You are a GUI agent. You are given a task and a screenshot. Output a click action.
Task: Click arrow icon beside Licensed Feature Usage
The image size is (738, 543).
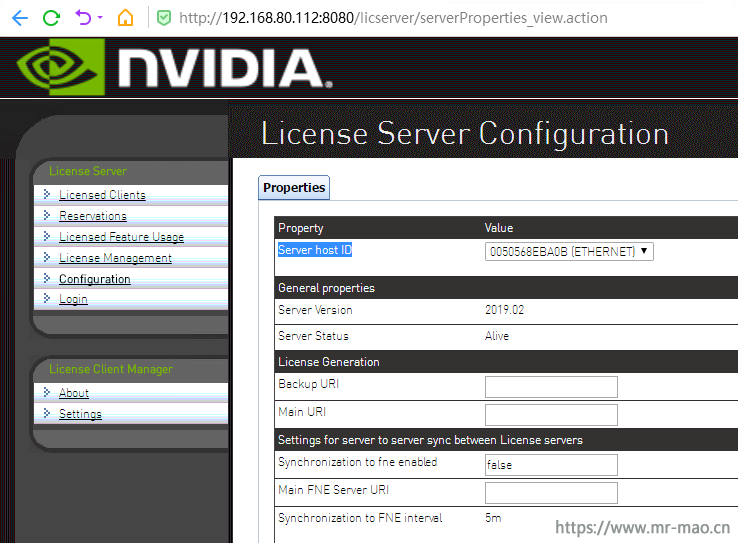pyautogui.click(x=47, y=236)
